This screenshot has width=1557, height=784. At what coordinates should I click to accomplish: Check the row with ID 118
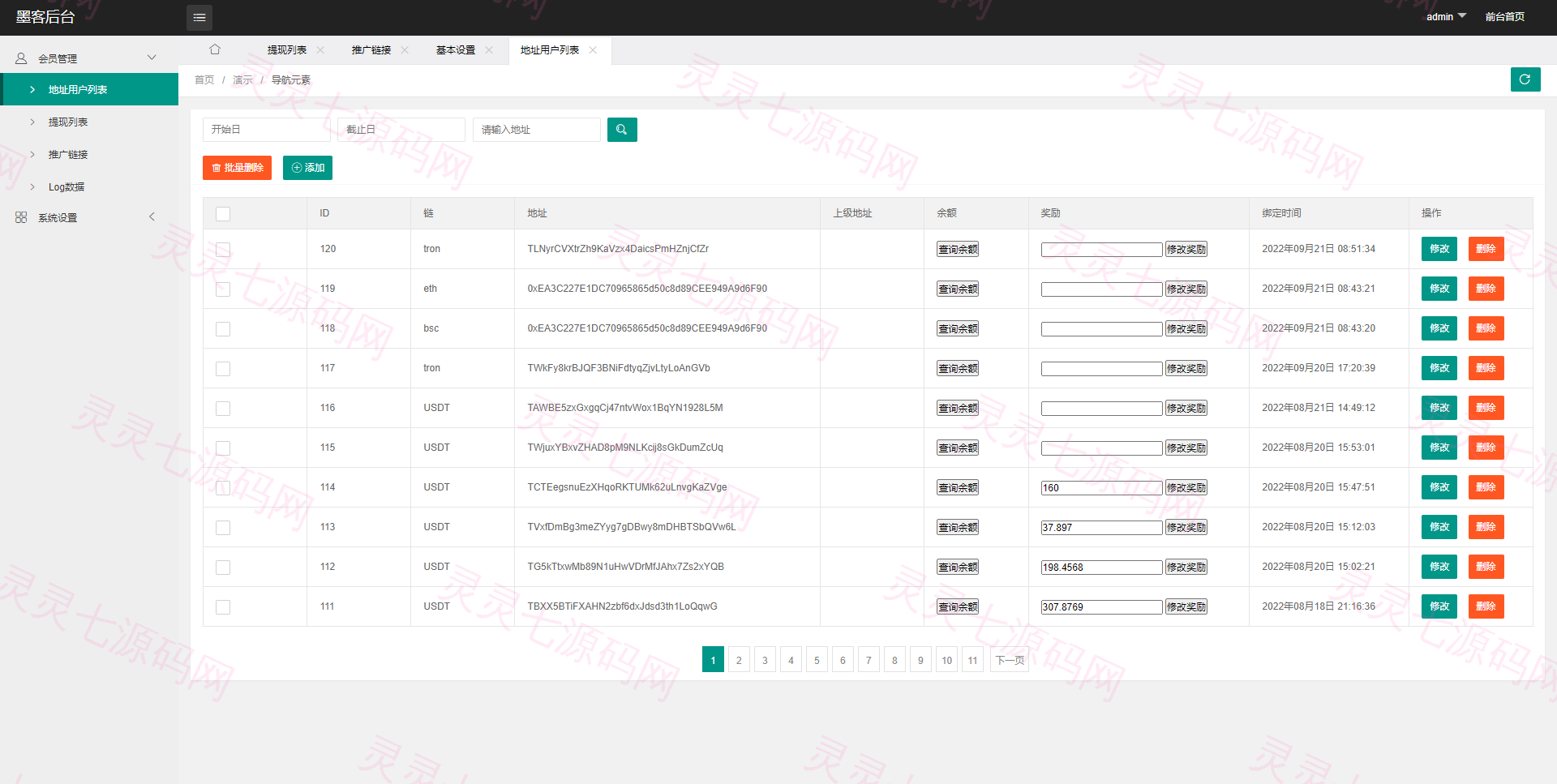coord(223,329)
